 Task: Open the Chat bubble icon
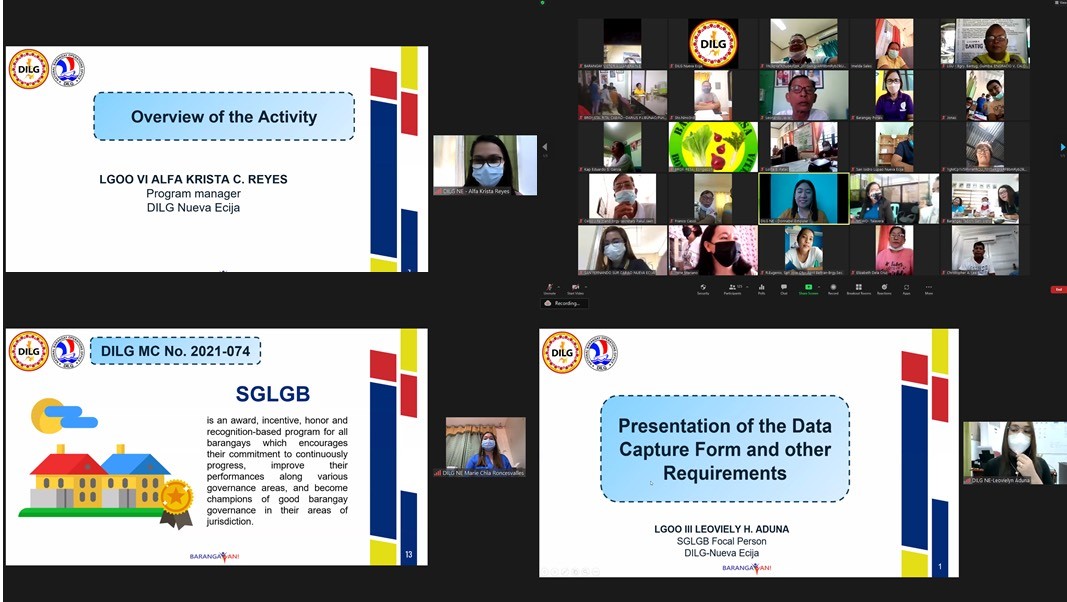point(784,288)
